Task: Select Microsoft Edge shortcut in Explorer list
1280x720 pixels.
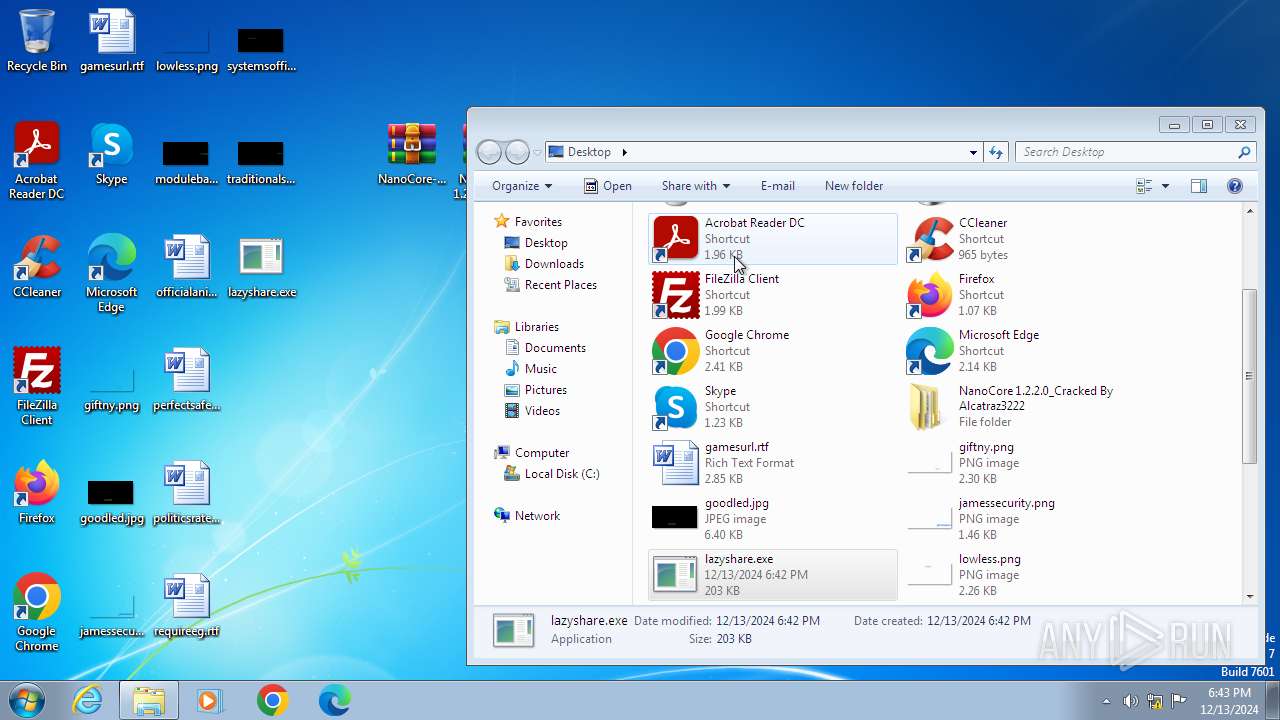Action: click(1026, 351)
